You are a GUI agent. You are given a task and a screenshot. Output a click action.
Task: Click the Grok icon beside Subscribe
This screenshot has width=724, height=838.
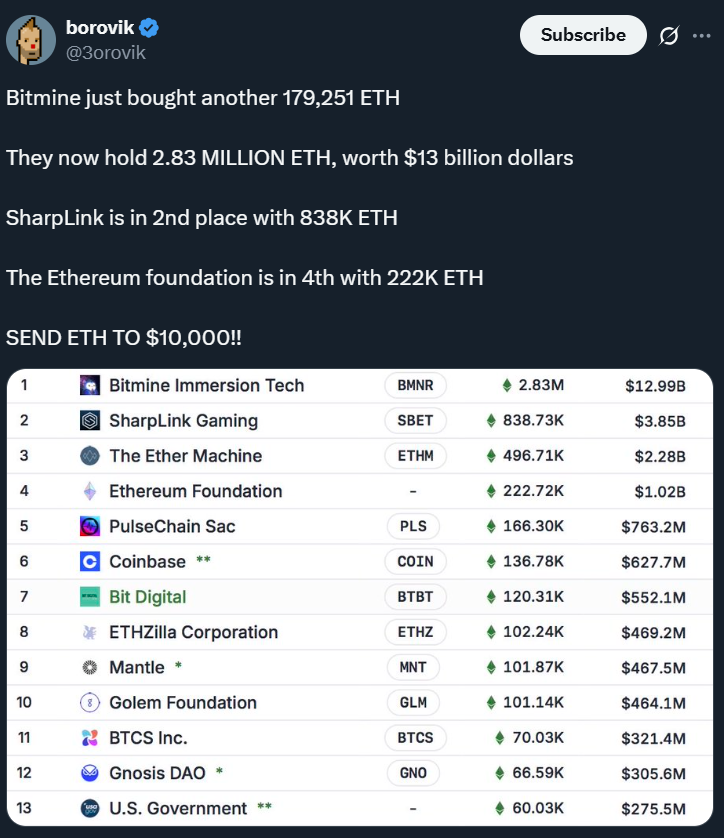[x=669, y=35]
